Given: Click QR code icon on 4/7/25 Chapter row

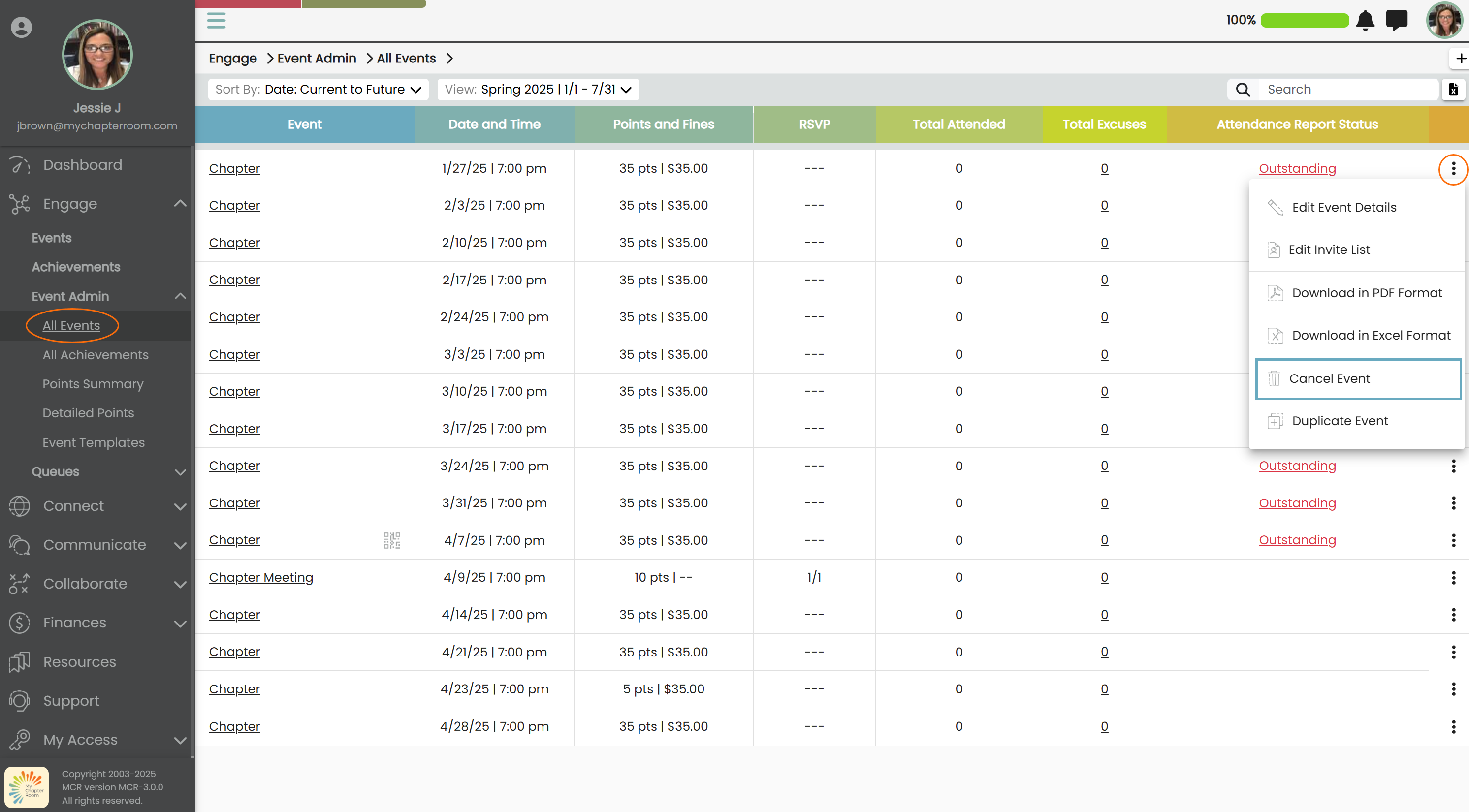Looking at the screenshot, I should [x=392, y=540].
